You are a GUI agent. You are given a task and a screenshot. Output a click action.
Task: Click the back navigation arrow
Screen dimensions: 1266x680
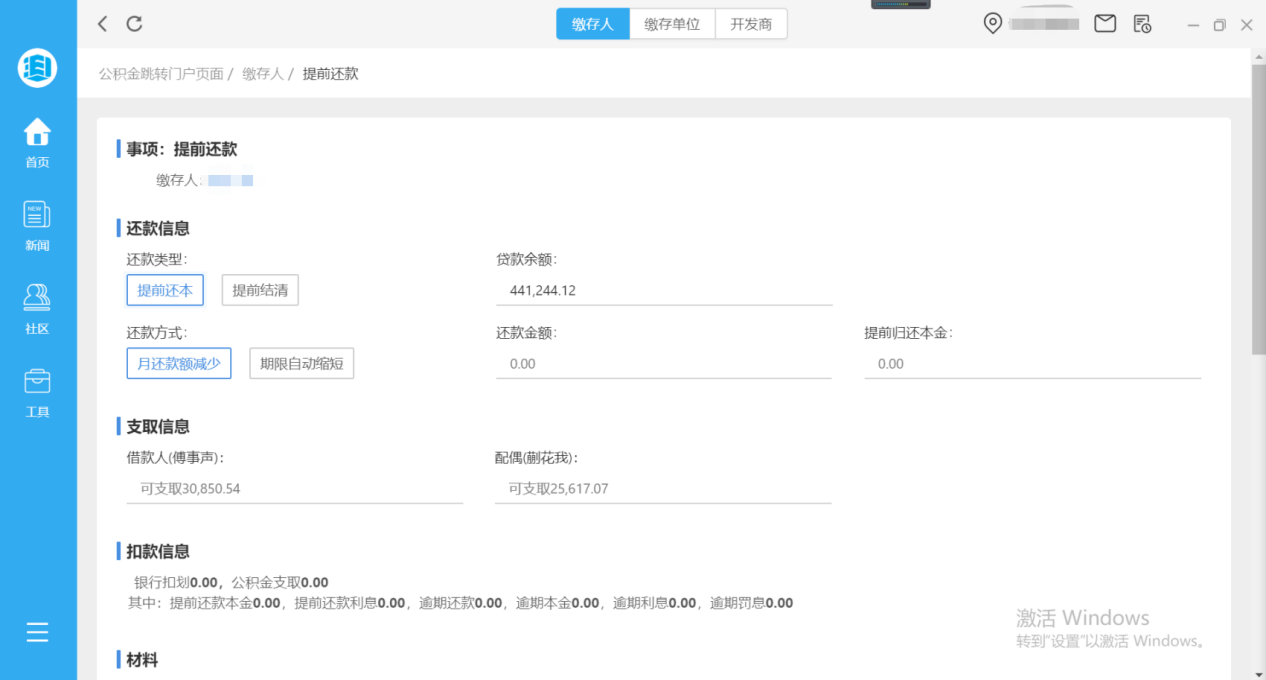pos(101,23)
